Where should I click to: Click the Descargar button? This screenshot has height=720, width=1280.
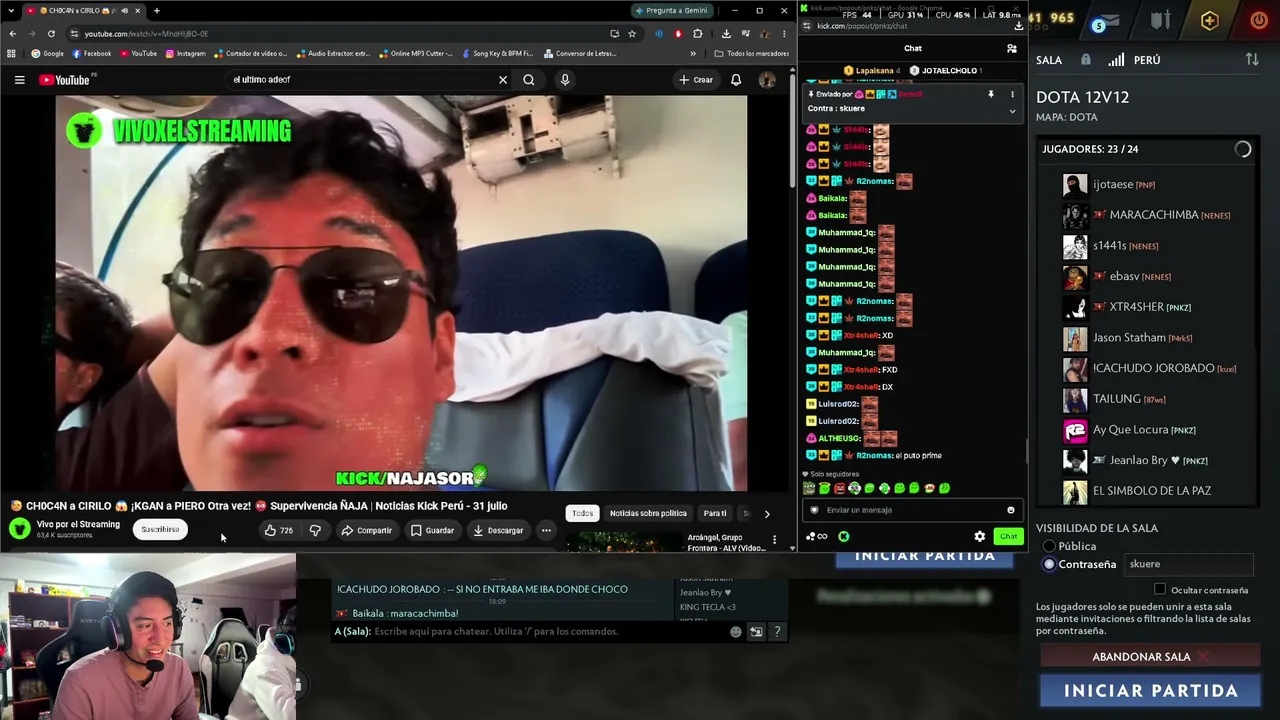(x=498, y=530)
